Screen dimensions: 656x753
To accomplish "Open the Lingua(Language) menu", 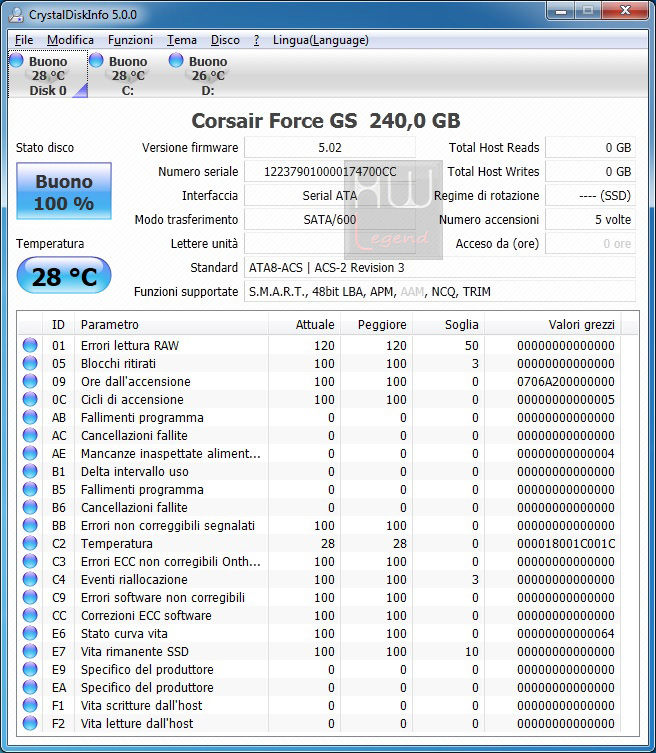I will (x=320, y=40).
